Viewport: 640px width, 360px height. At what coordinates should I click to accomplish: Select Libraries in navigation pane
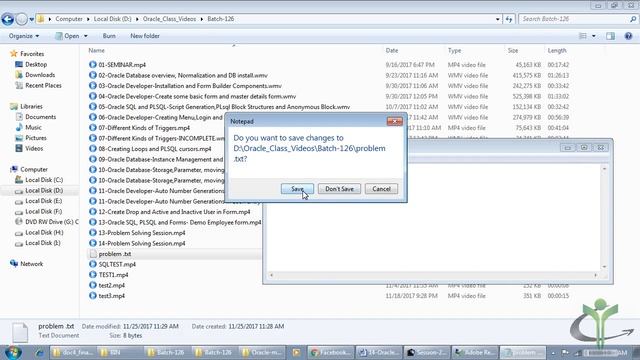point(31,107)
